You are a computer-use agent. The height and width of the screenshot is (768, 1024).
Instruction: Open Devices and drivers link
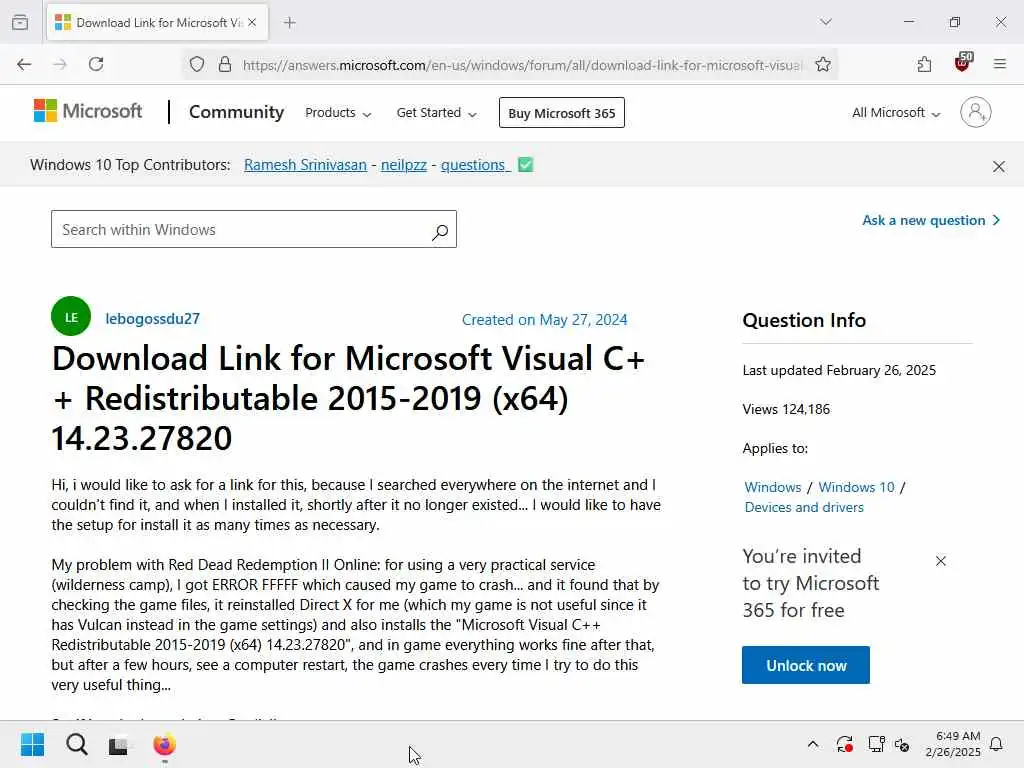coord(804,507)
